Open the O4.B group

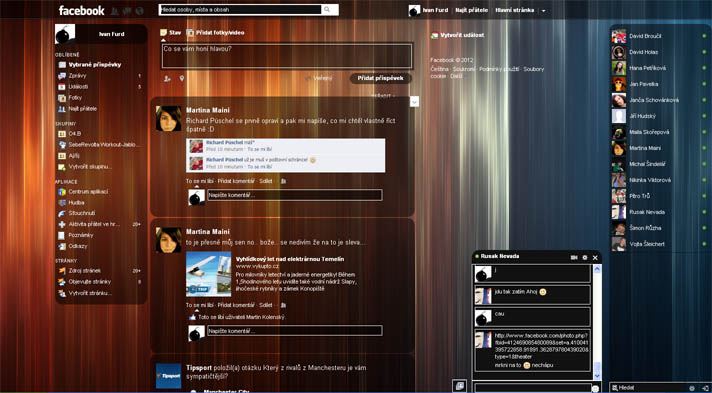tap(74, 134)
